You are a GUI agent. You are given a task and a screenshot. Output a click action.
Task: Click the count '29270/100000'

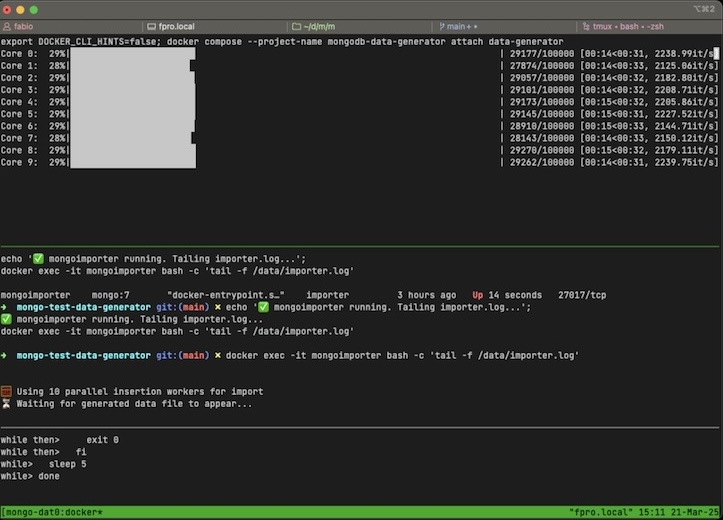point(542,150)
